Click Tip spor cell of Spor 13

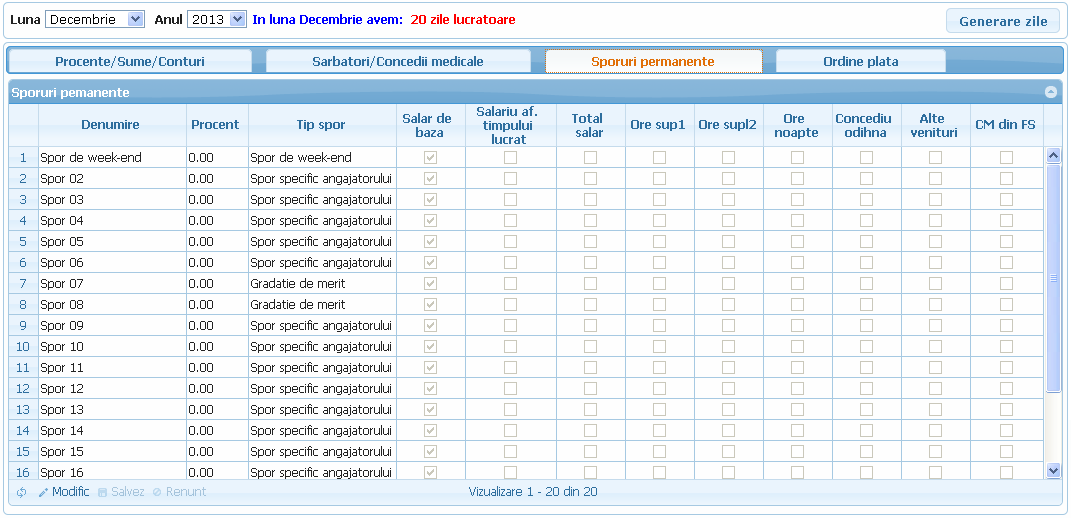coord(322,410)
